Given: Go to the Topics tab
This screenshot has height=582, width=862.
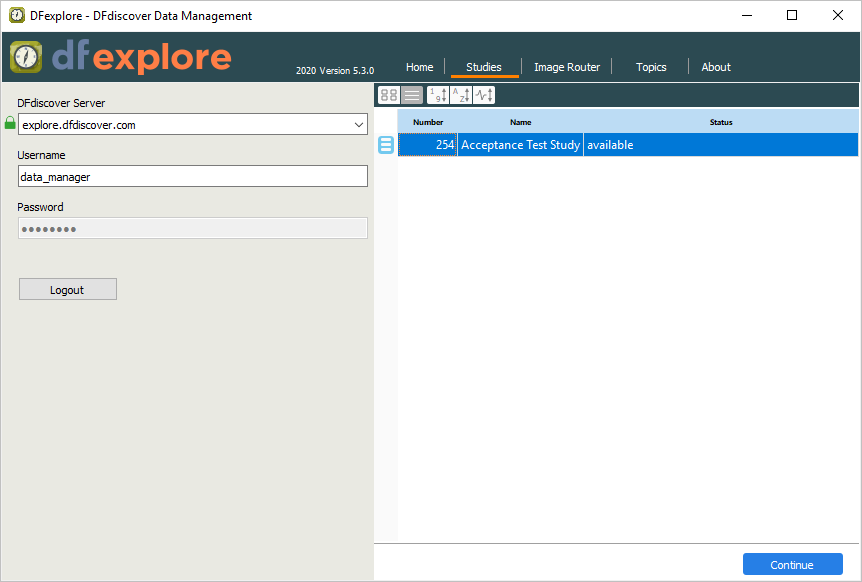Looking at the screenshot, I should click(x=651, y=67).
